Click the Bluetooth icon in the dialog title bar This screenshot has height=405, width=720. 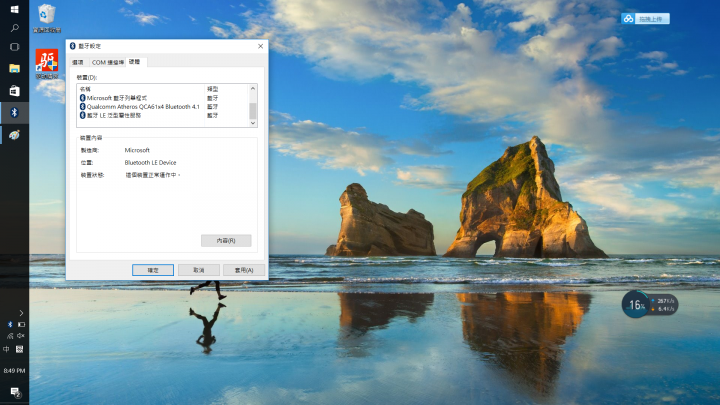[x=73, y=46]
